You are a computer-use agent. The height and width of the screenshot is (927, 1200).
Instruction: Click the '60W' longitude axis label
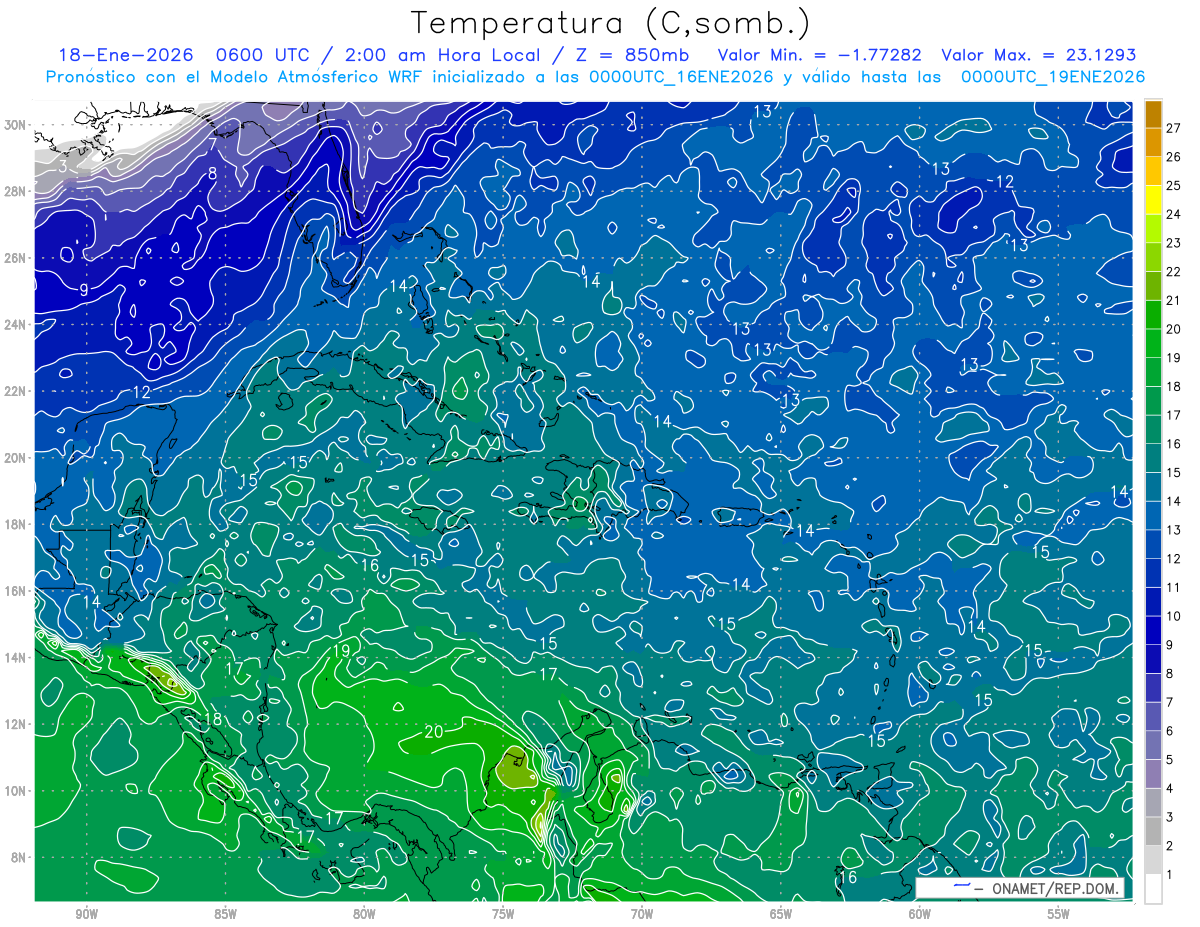pyautogui.click(x=920, y=913)
